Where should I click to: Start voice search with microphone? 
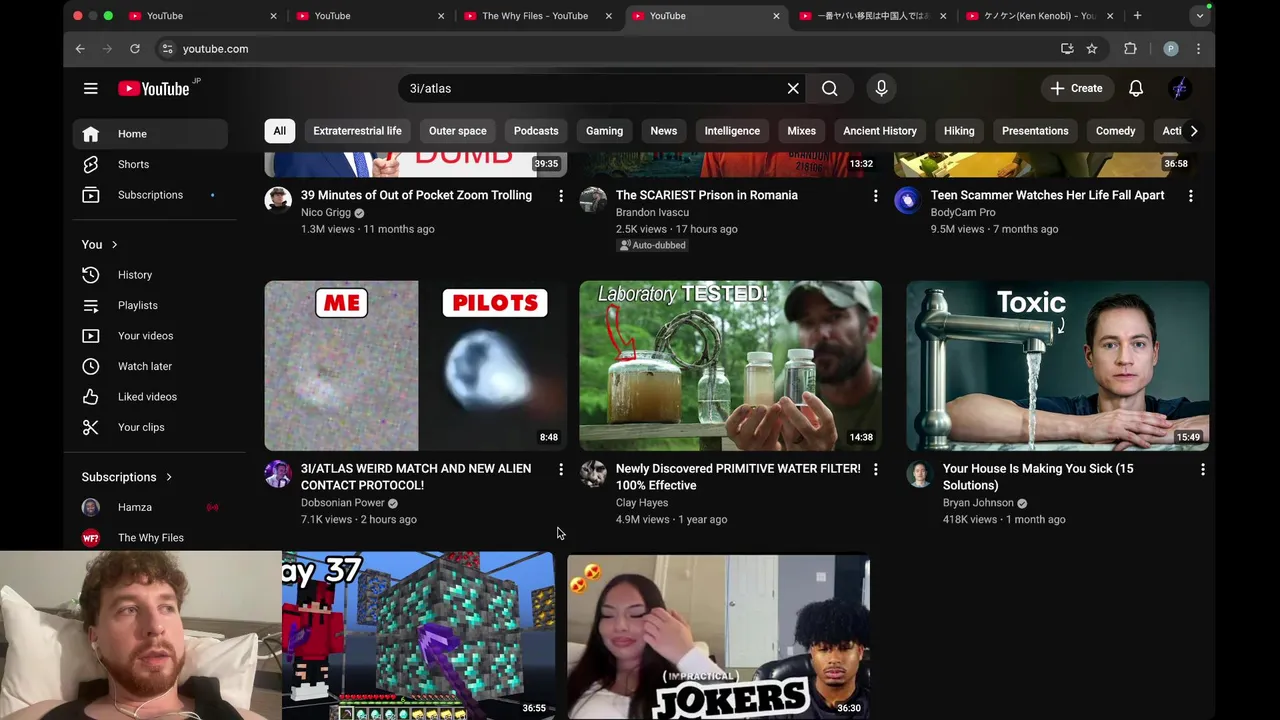(x=881, y=88)
